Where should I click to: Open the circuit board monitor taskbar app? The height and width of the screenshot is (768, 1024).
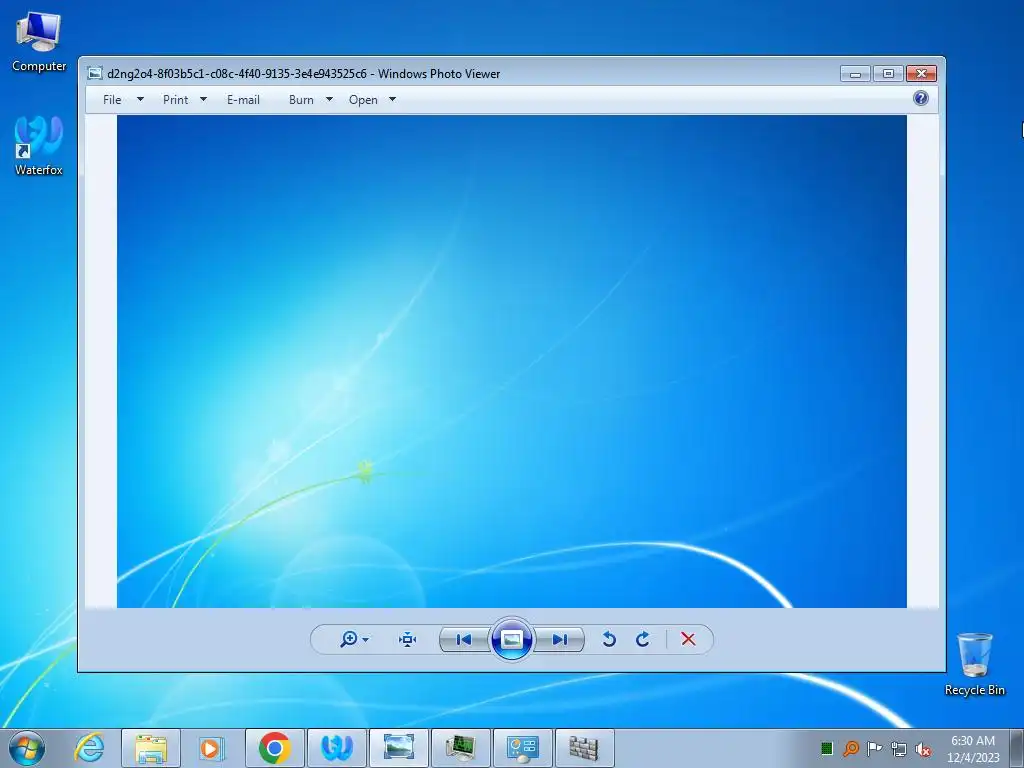(461, 748)
